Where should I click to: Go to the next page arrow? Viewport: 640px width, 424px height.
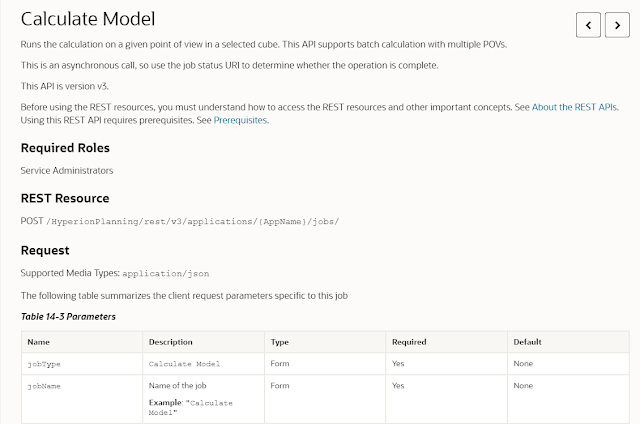click(x=616, y=23)
